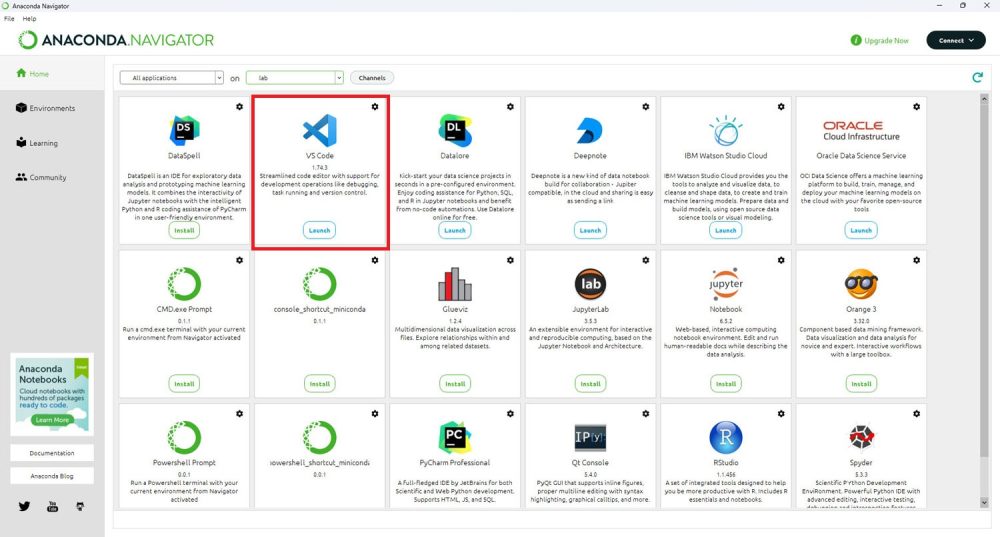
Task: Click the VS Code application icon
Action: tap(319, 129)
